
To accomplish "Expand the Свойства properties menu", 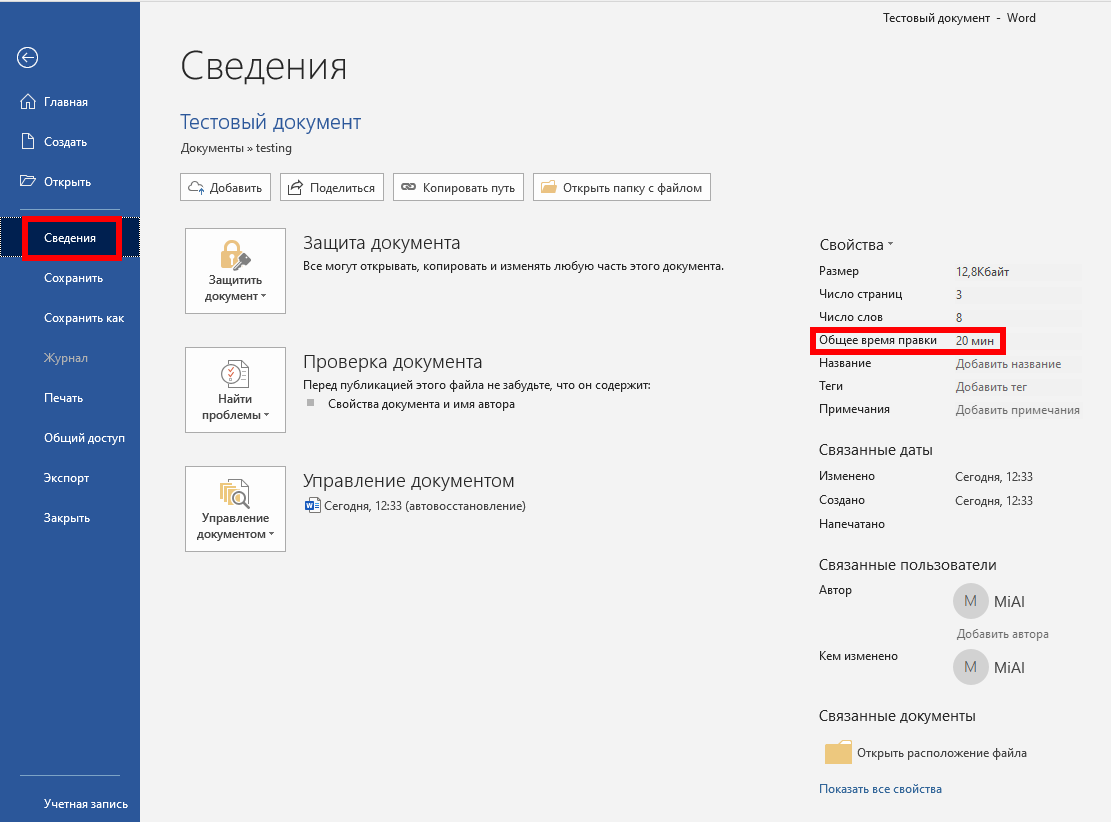I will [x=856, y=245].
